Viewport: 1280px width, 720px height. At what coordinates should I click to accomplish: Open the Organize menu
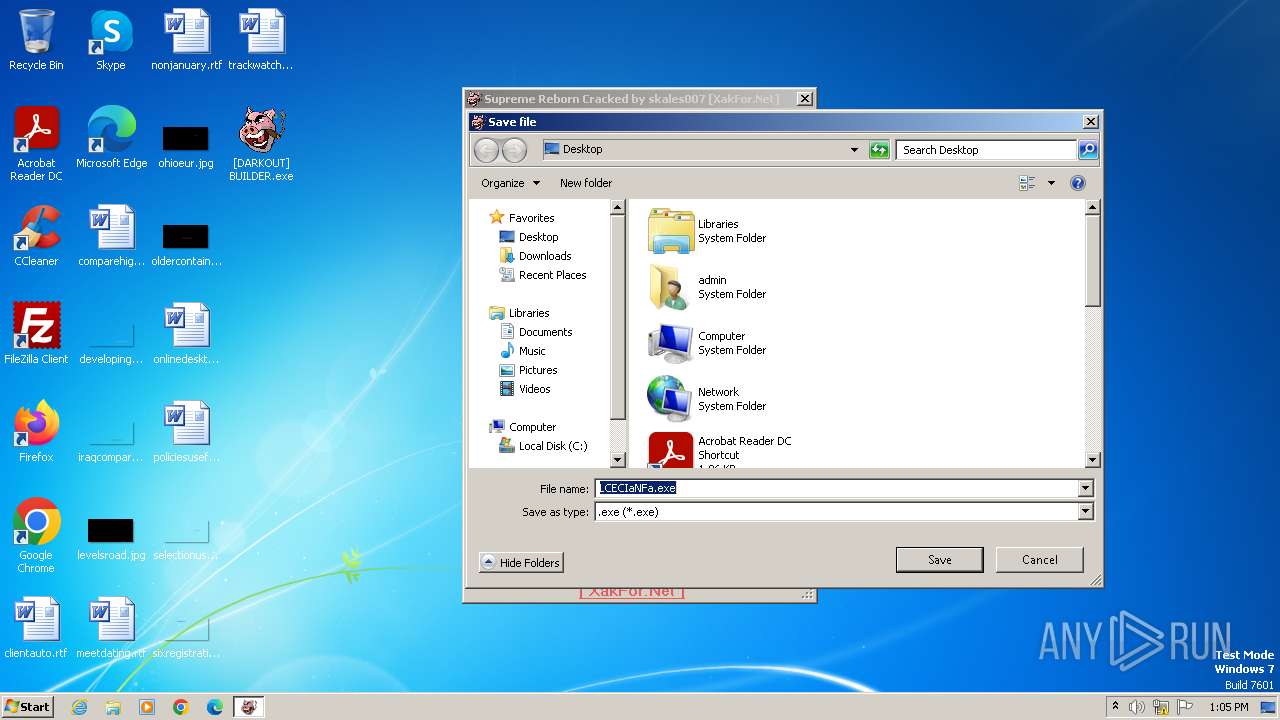[x=510, y=183]
